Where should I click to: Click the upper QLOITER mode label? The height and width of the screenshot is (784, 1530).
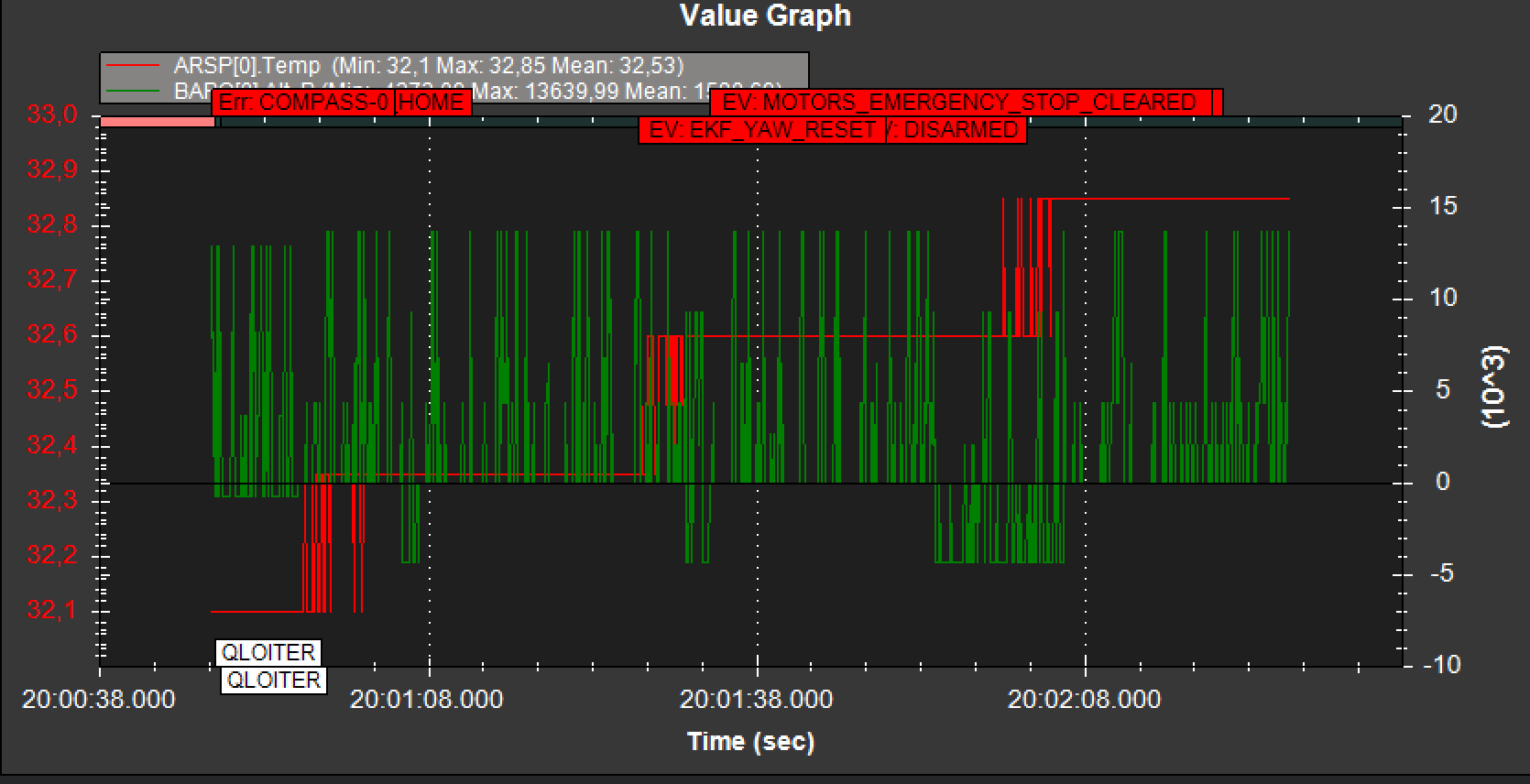point(268,652)
